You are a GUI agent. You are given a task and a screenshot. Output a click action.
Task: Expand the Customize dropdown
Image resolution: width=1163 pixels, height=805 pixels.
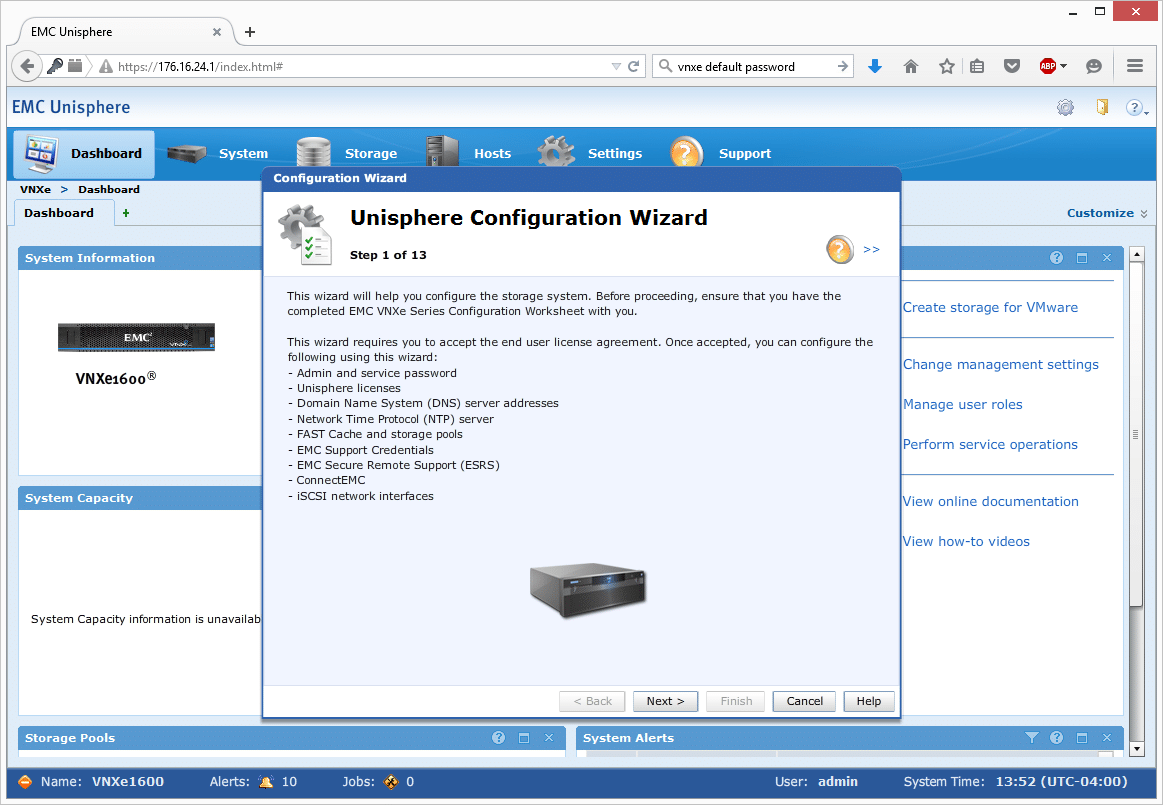tap(1107, 213)
